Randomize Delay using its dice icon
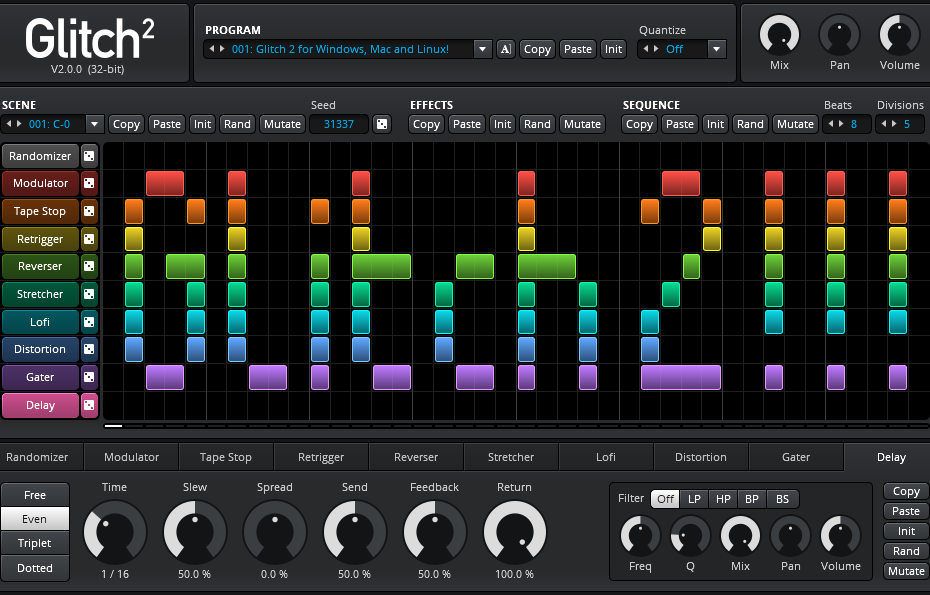 (89, 405)
